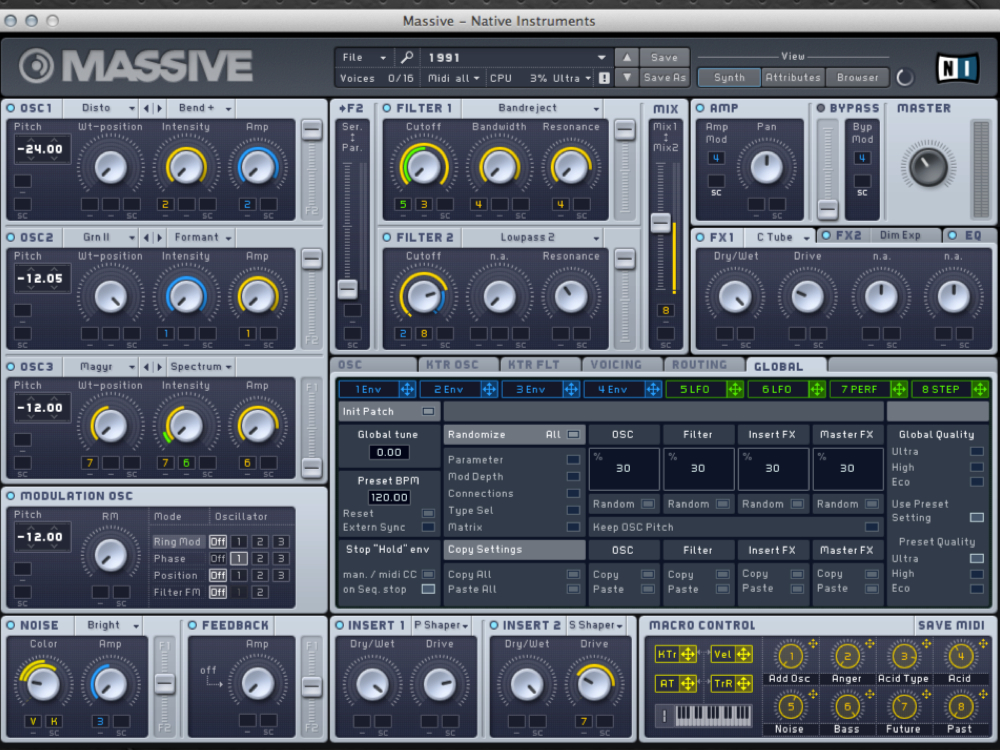Click the Save button
Viewport: 1000px width, 750px height.
(x=664, y=57)
